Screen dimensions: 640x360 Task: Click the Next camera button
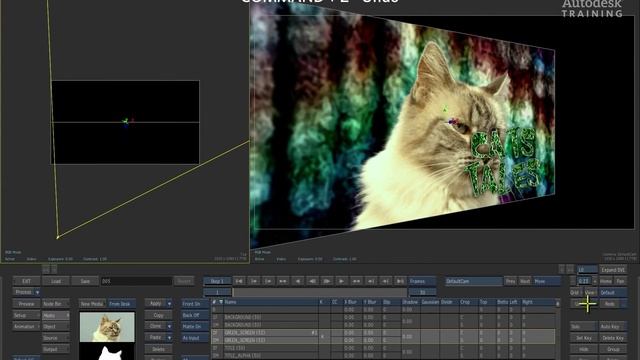pos(525,281)
